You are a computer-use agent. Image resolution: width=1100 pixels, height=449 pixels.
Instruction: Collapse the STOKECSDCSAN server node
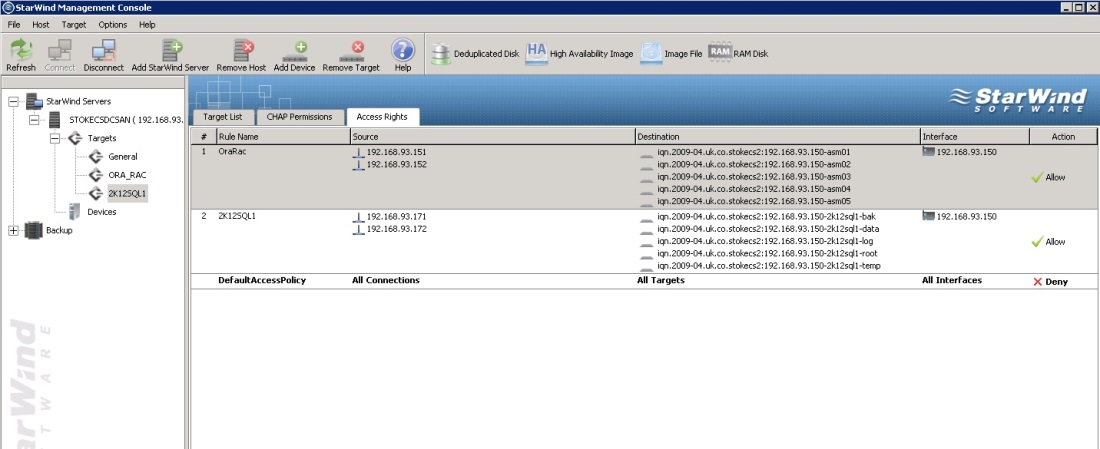[34, 120]
